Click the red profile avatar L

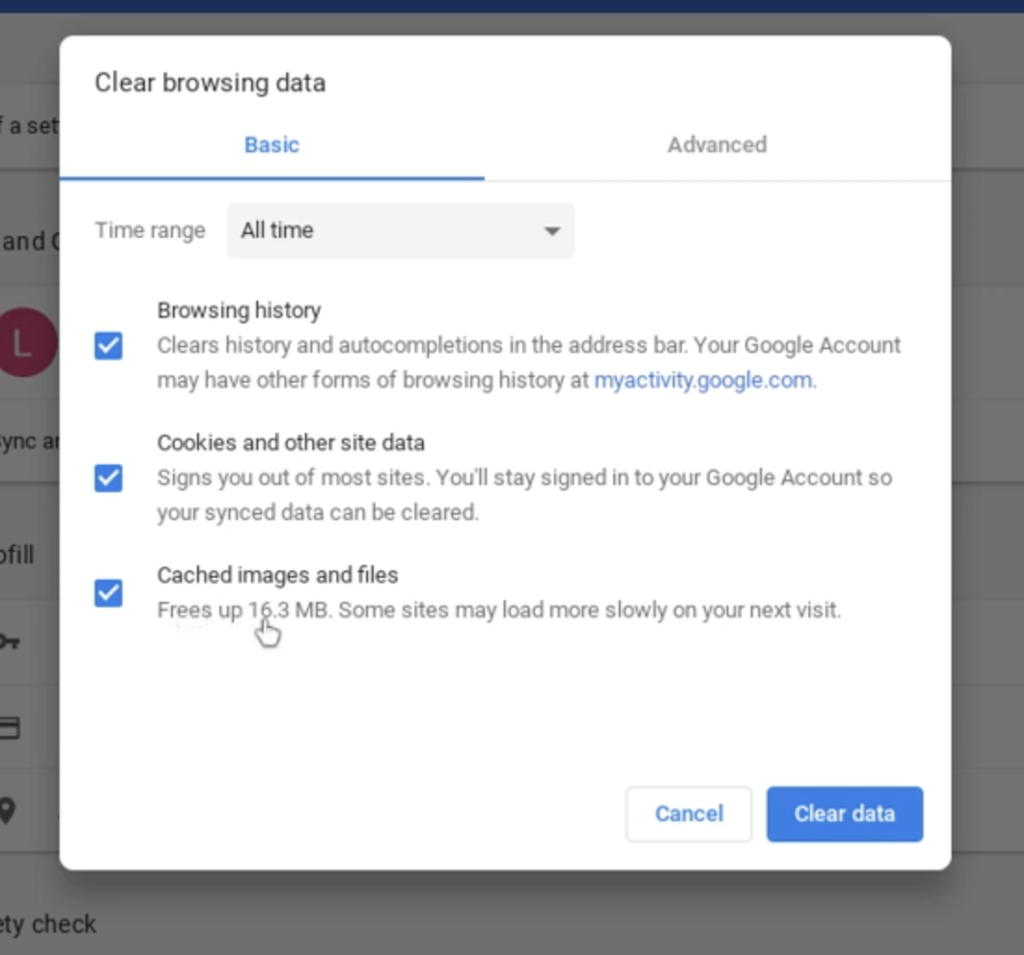point(27,342)
